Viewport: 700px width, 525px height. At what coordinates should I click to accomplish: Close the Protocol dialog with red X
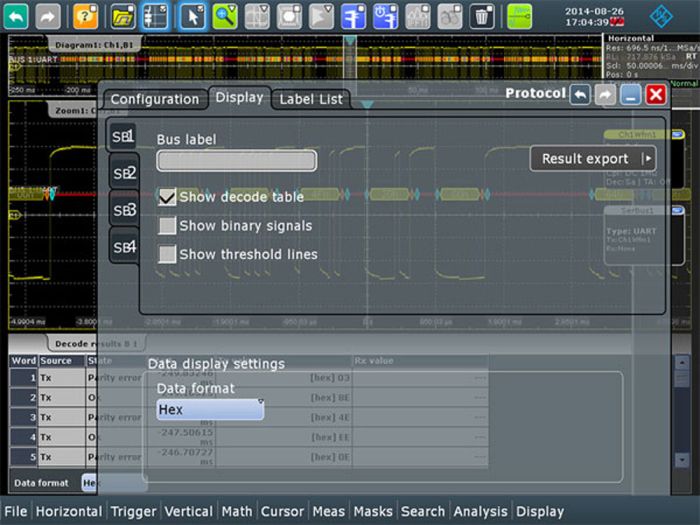(x=656, y=95)
